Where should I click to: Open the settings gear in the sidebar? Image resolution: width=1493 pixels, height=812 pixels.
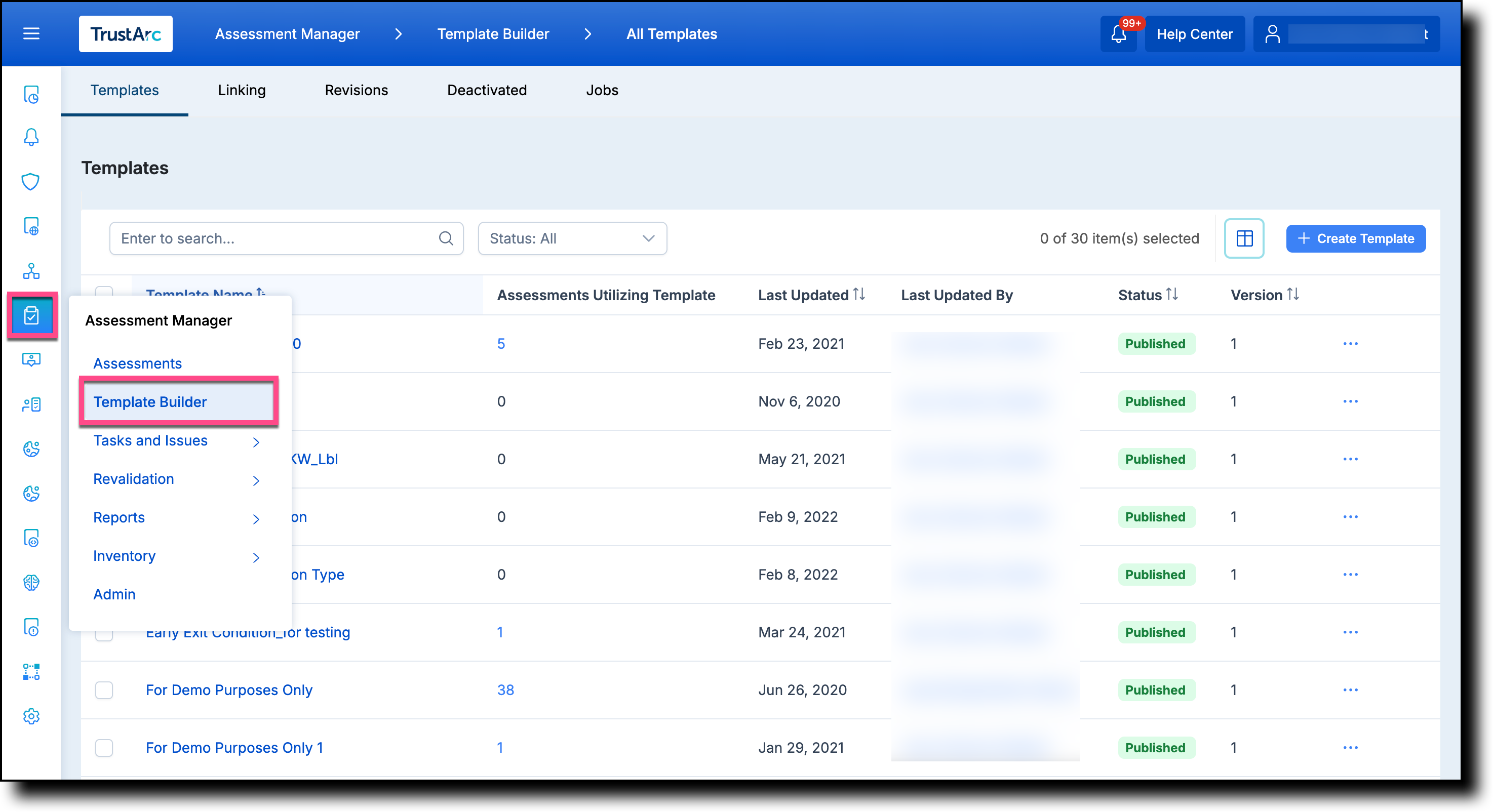click(x=31, y=716)
